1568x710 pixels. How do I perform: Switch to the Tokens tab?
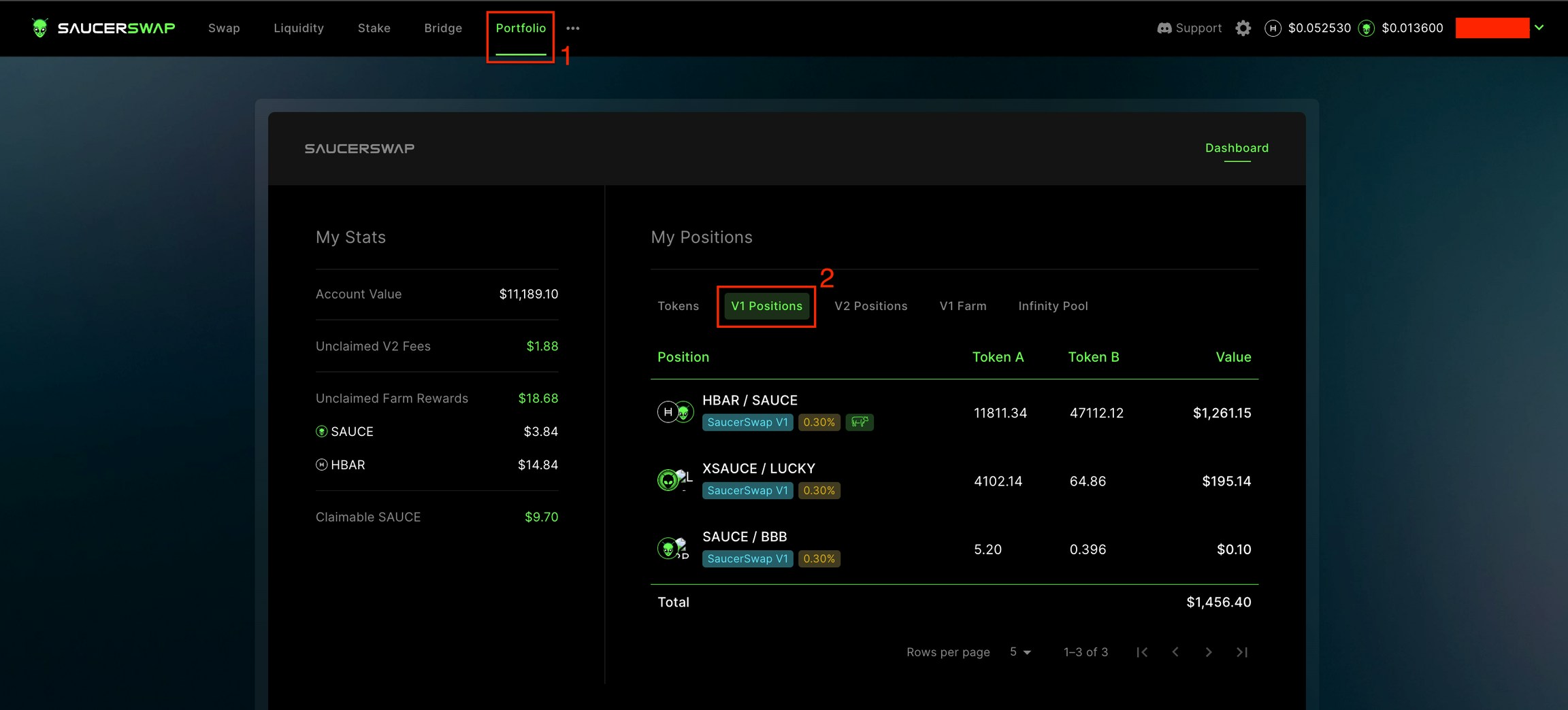click(x=678, y=306)
